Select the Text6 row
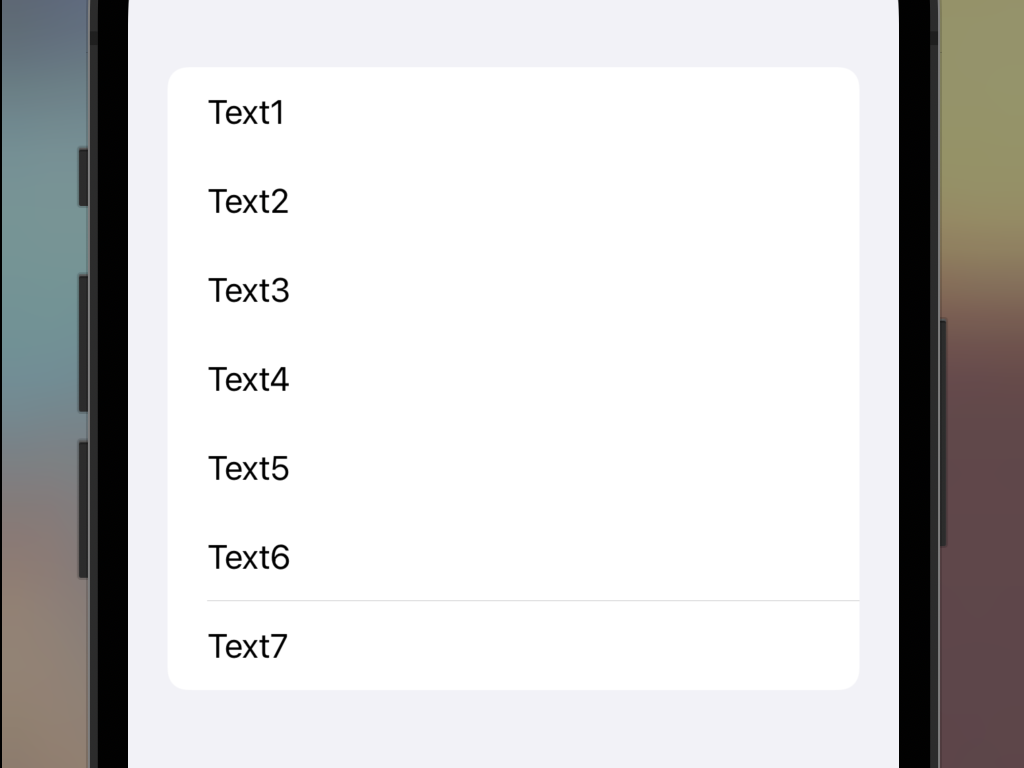The height and width of the screenshot is (768, 1024). click(x=513, y=556)
